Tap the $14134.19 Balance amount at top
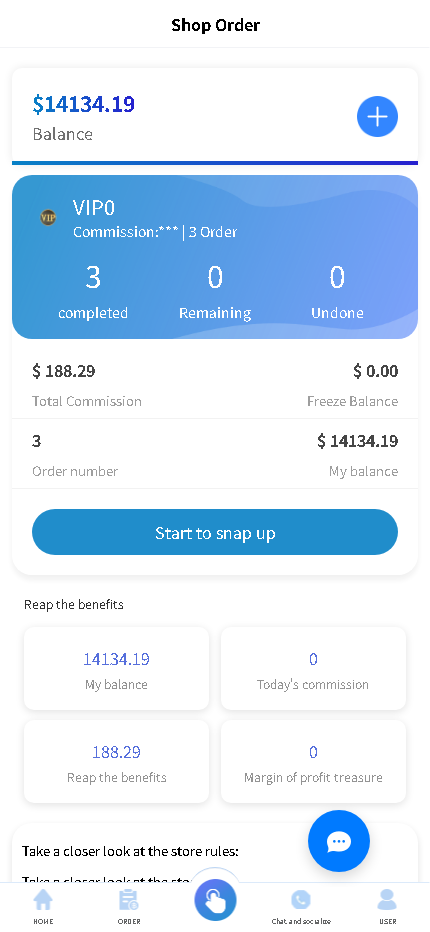The height and width of the screenshot is (932, 430). pyautogui.click(x=84, y=104)
